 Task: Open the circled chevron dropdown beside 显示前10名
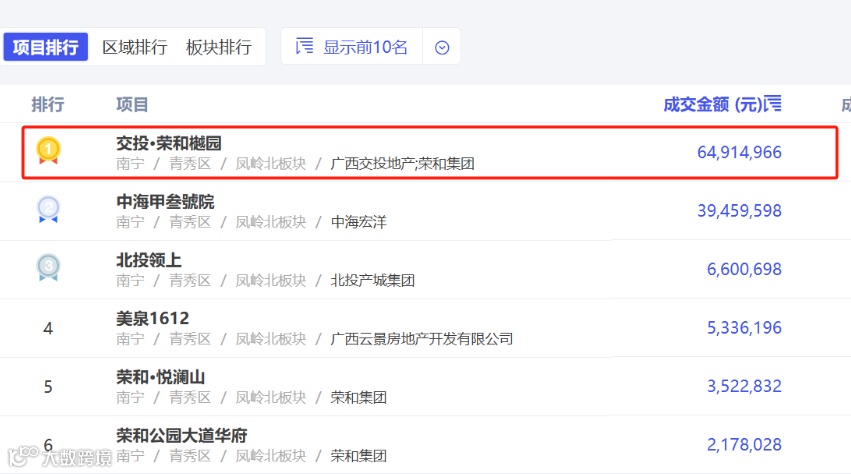click(x=442, y=47)
